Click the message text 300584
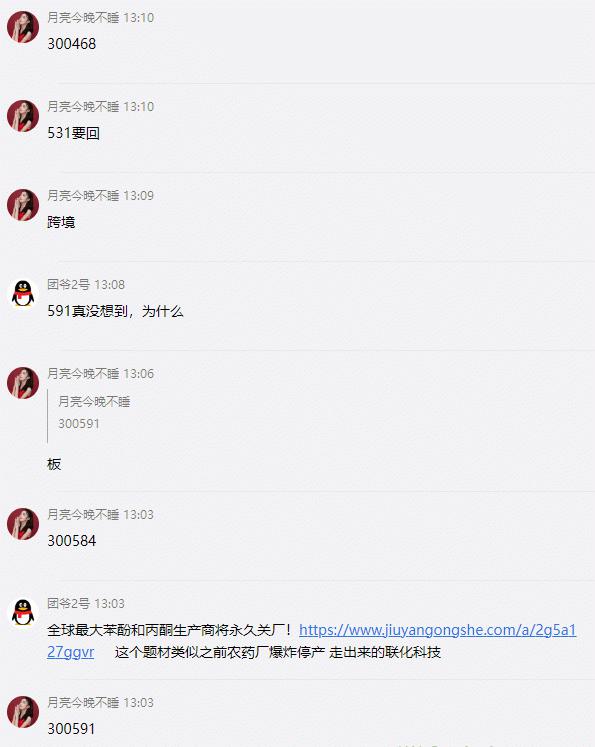The height and width of the screenshot is (747, 595). [x=71, y=541]
